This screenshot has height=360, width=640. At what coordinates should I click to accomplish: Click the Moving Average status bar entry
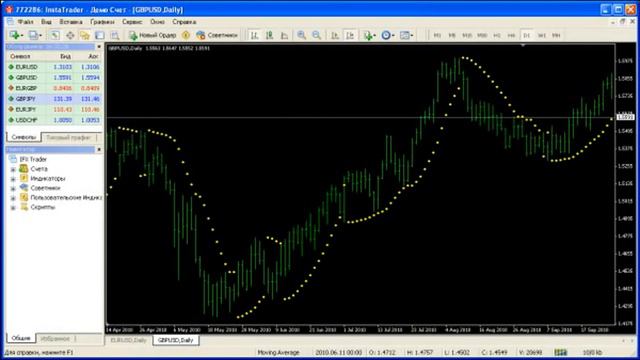[278, 352]
